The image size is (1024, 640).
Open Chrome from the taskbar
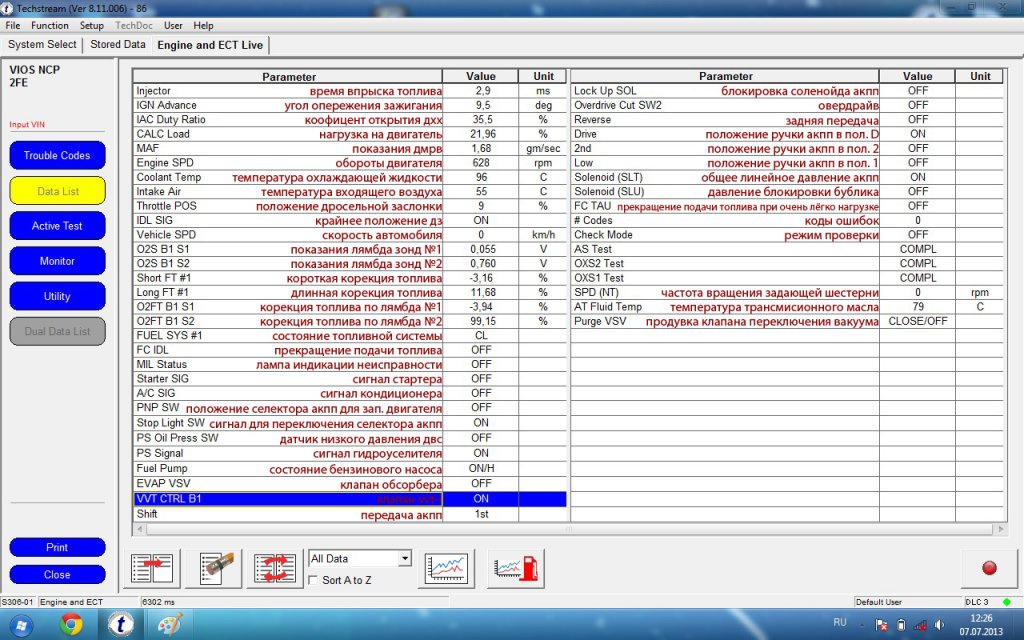click(71, 625)
